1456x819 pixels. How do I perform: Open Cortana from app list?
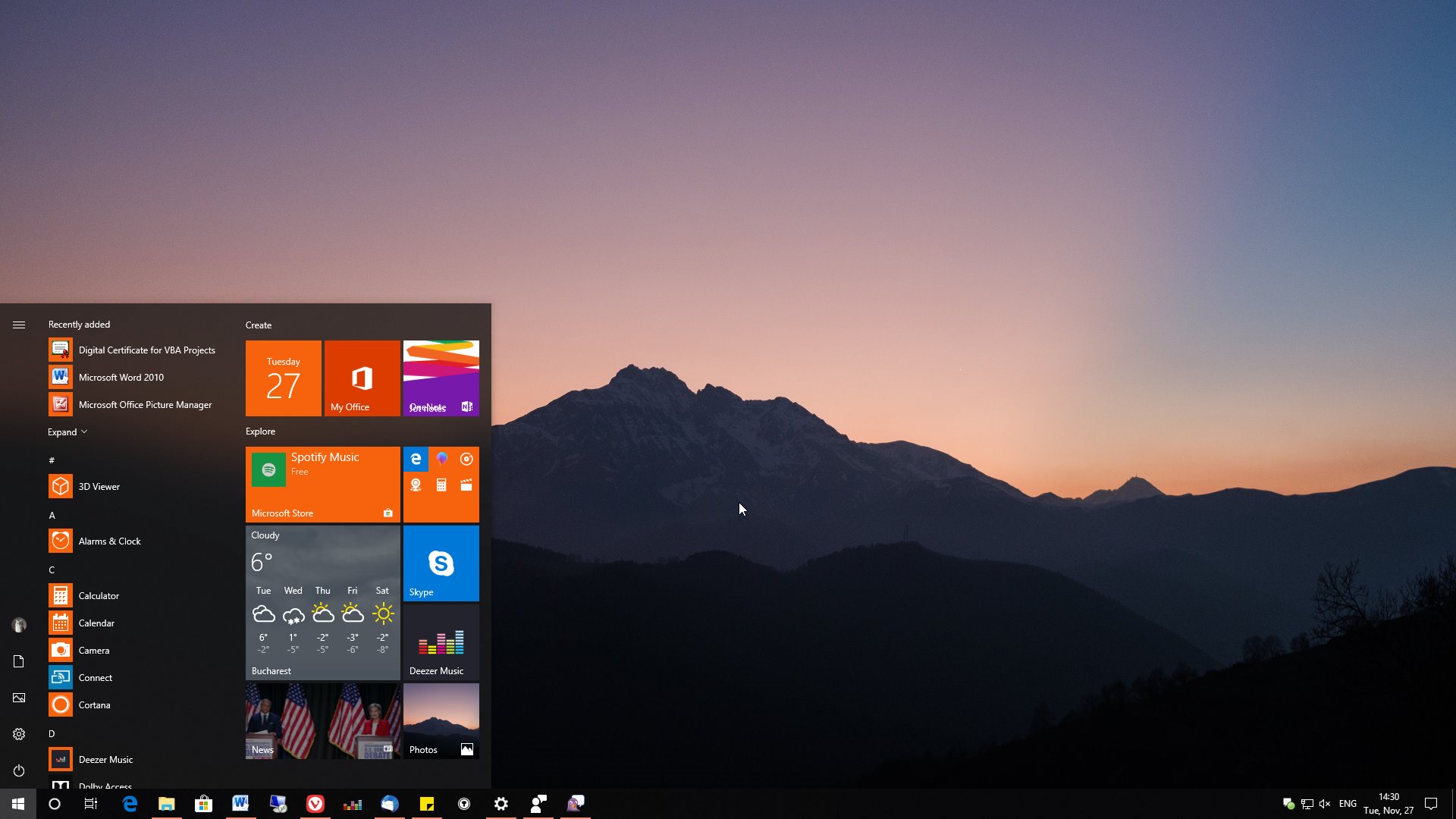pyautogui.click(x=92, y=704)
